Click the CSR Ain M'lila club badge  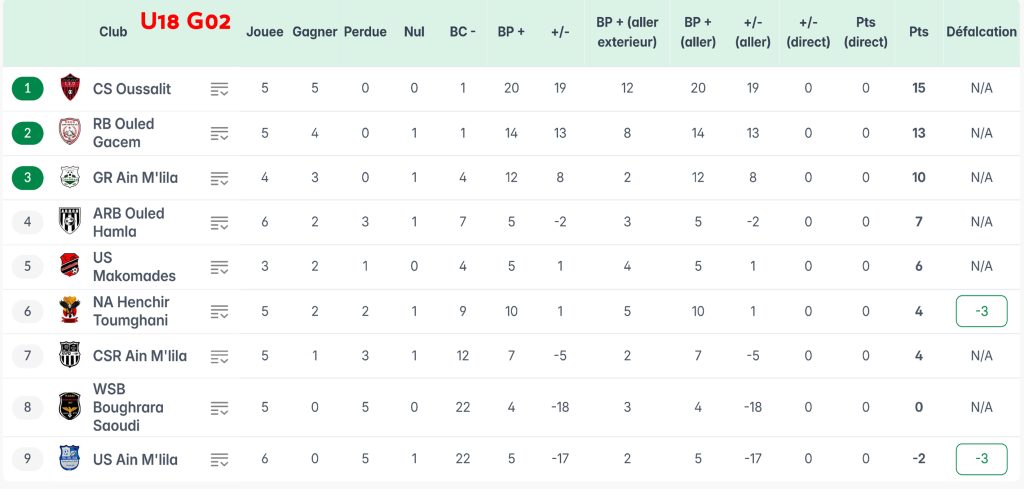(70, 355)
